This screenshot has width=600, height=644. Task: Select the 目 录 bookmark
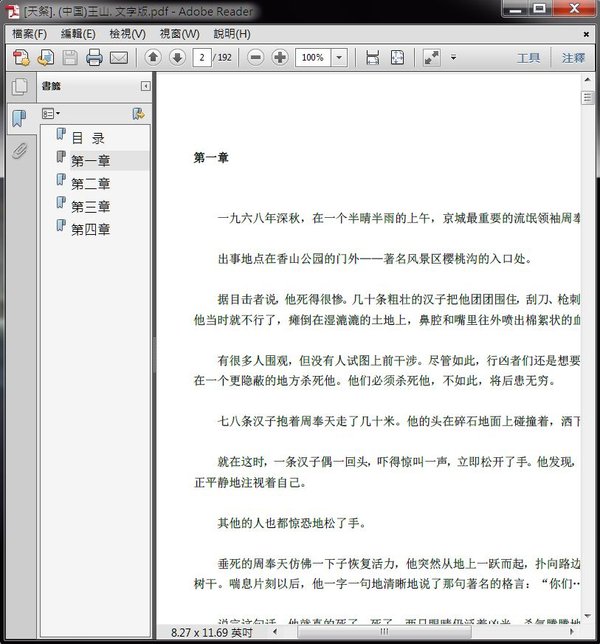[88, 138]
